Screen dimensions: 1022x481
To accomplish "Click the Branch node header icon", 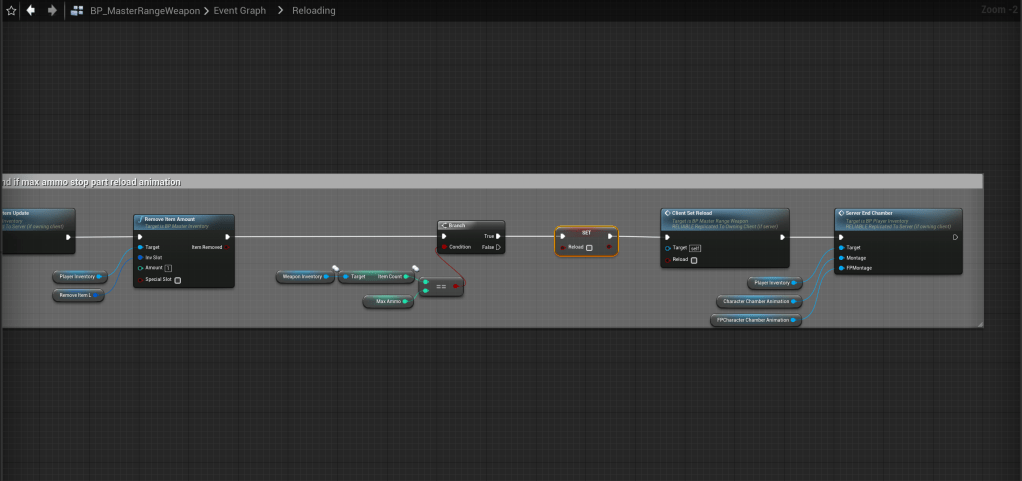I will coord(443,225).
